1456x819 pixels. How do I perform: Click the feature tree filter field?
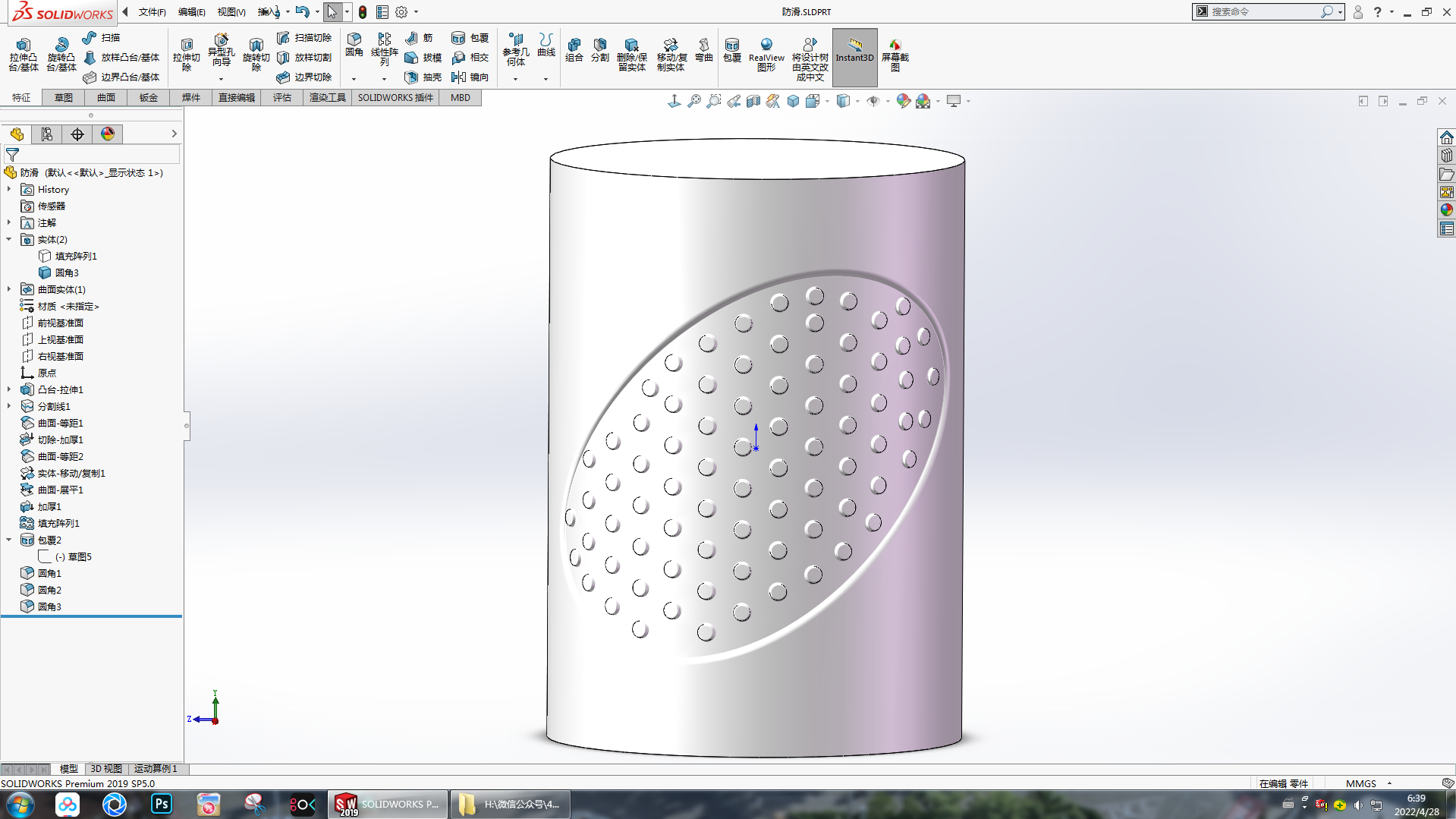tap(92, 154)
